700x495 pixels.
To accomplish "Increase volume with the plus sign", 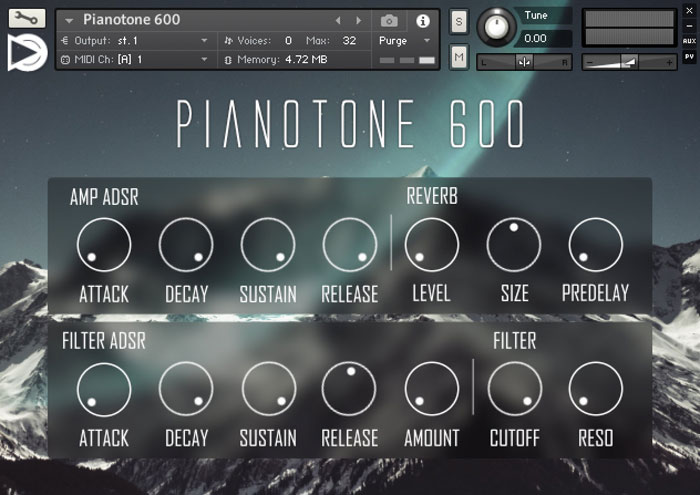I will [x=669, y=62].
